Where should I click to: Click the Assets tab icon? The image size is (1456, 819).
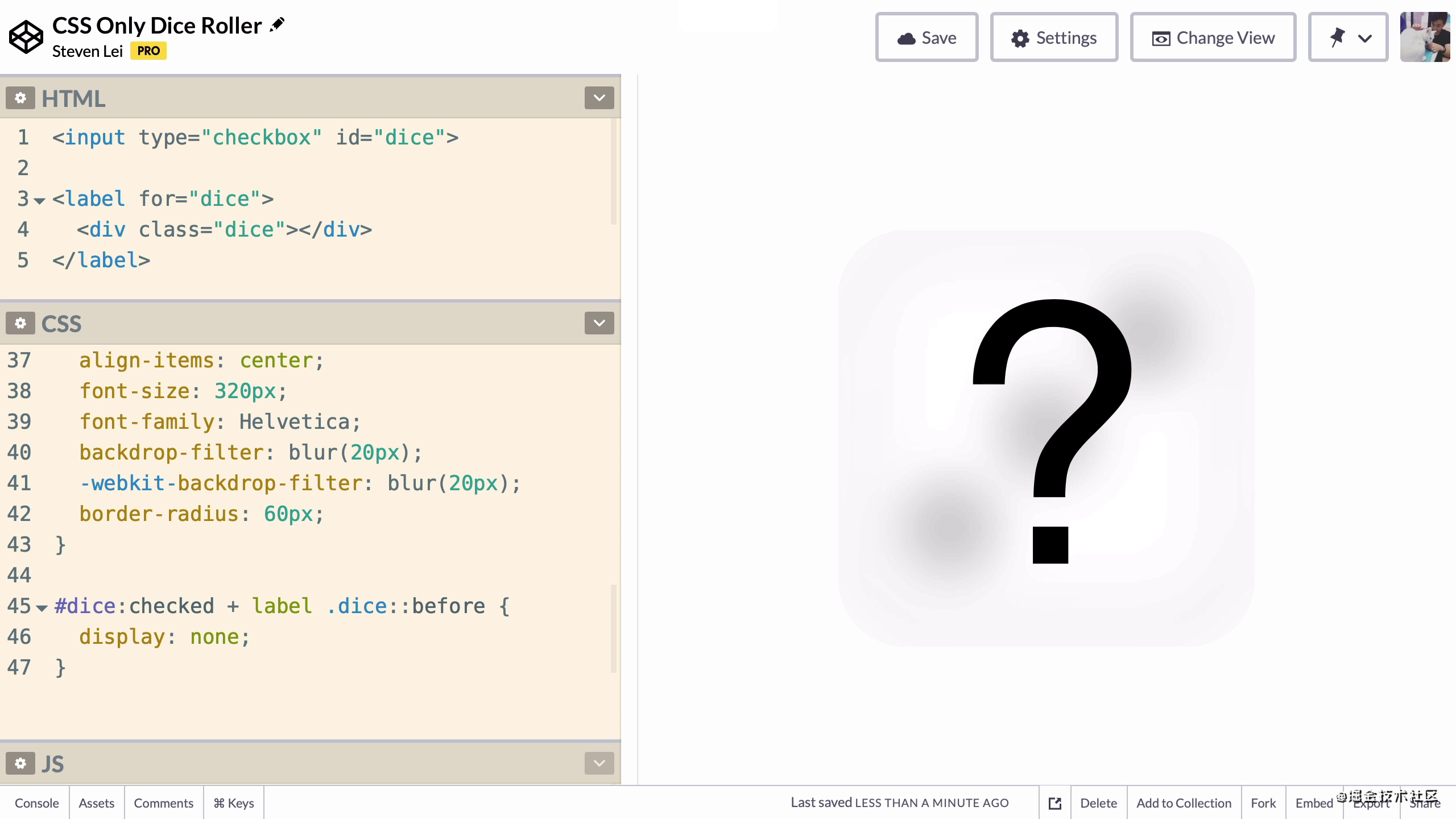click(x=96, y=802)
